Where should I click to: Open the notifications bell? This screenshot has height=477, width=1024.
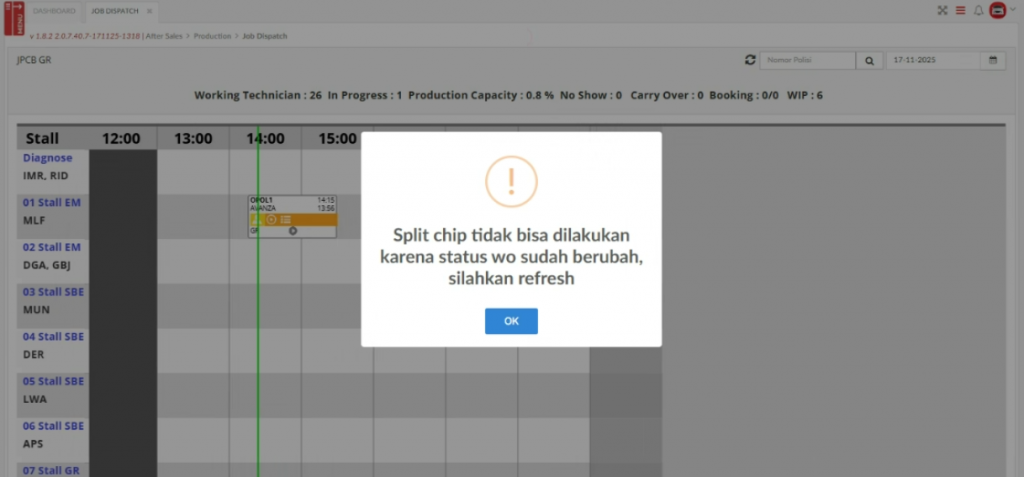tap(978, 11)
